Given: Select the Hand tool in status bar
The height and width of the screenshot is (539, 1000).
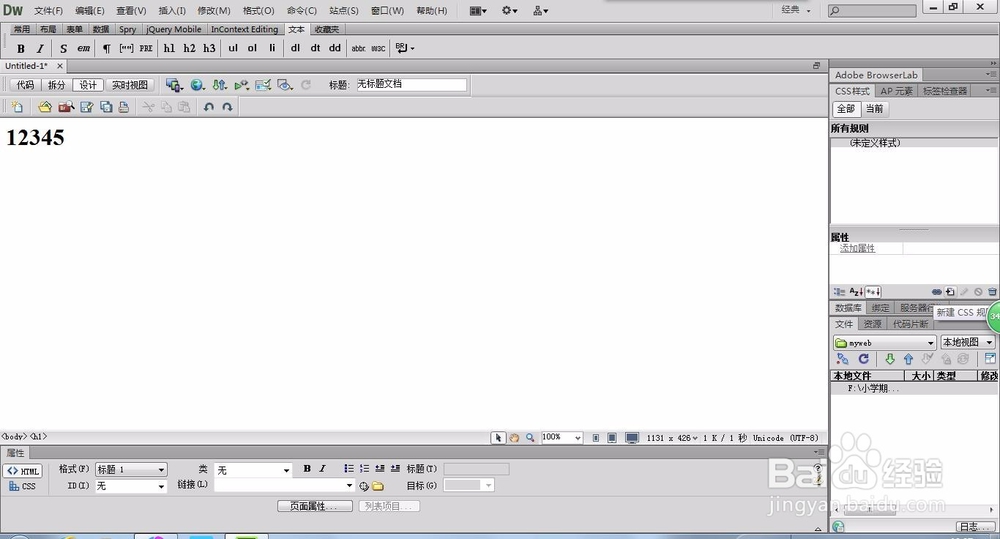Looking at the screenshot, I should [514, 438].
